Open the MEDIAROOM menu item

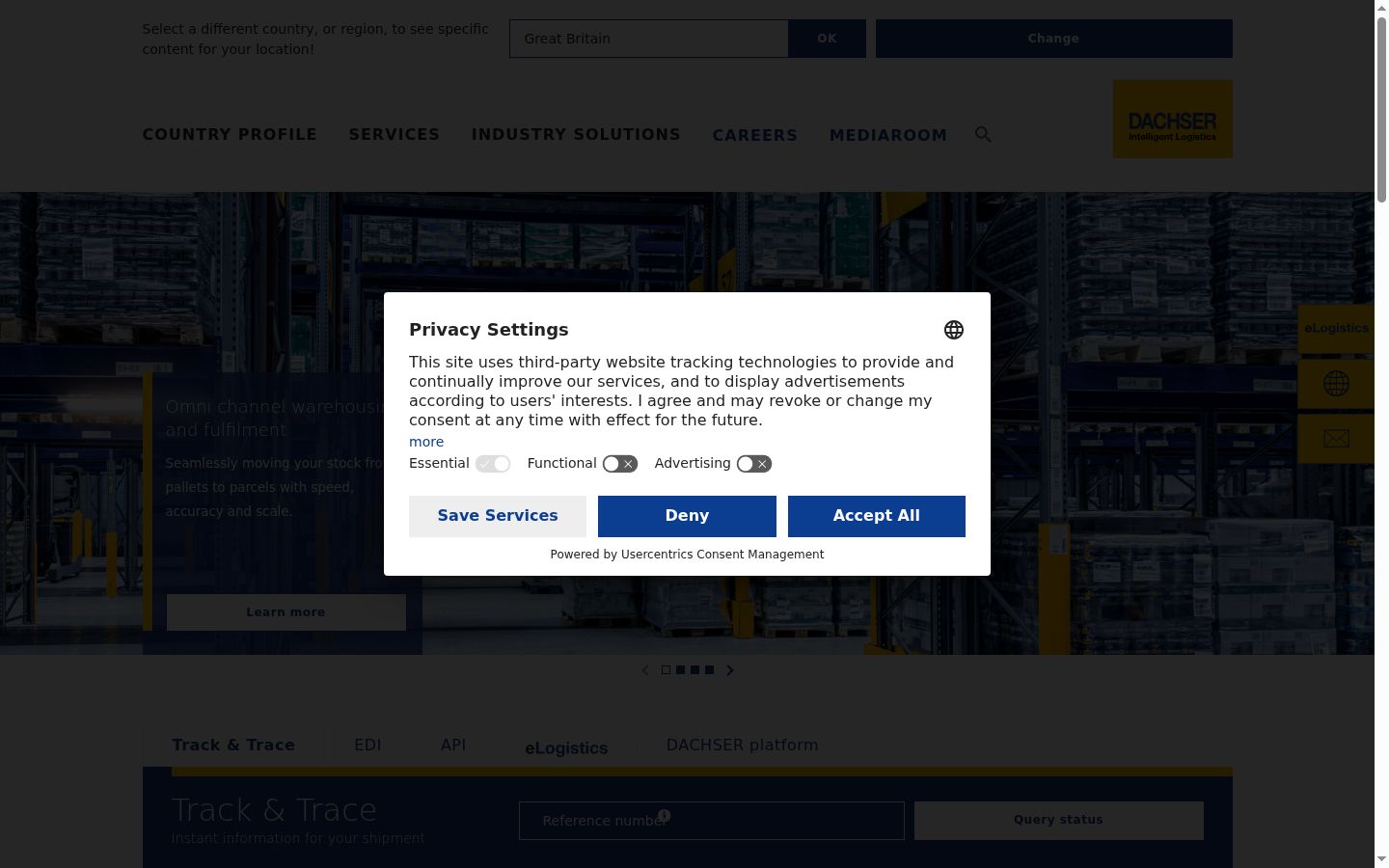click(x=888, y=135)
